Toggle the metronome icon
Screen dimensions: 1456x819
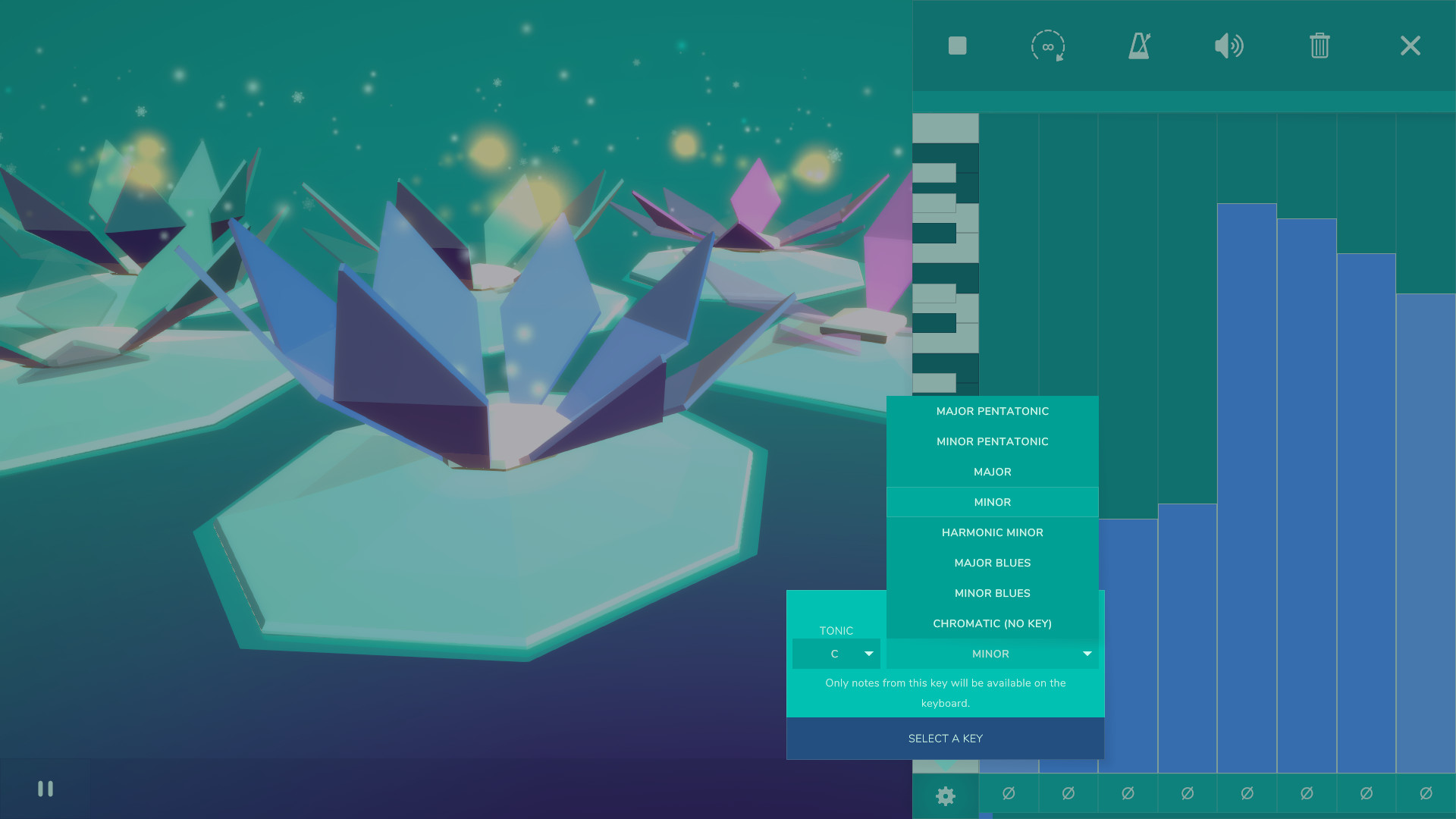(1138, 46)
